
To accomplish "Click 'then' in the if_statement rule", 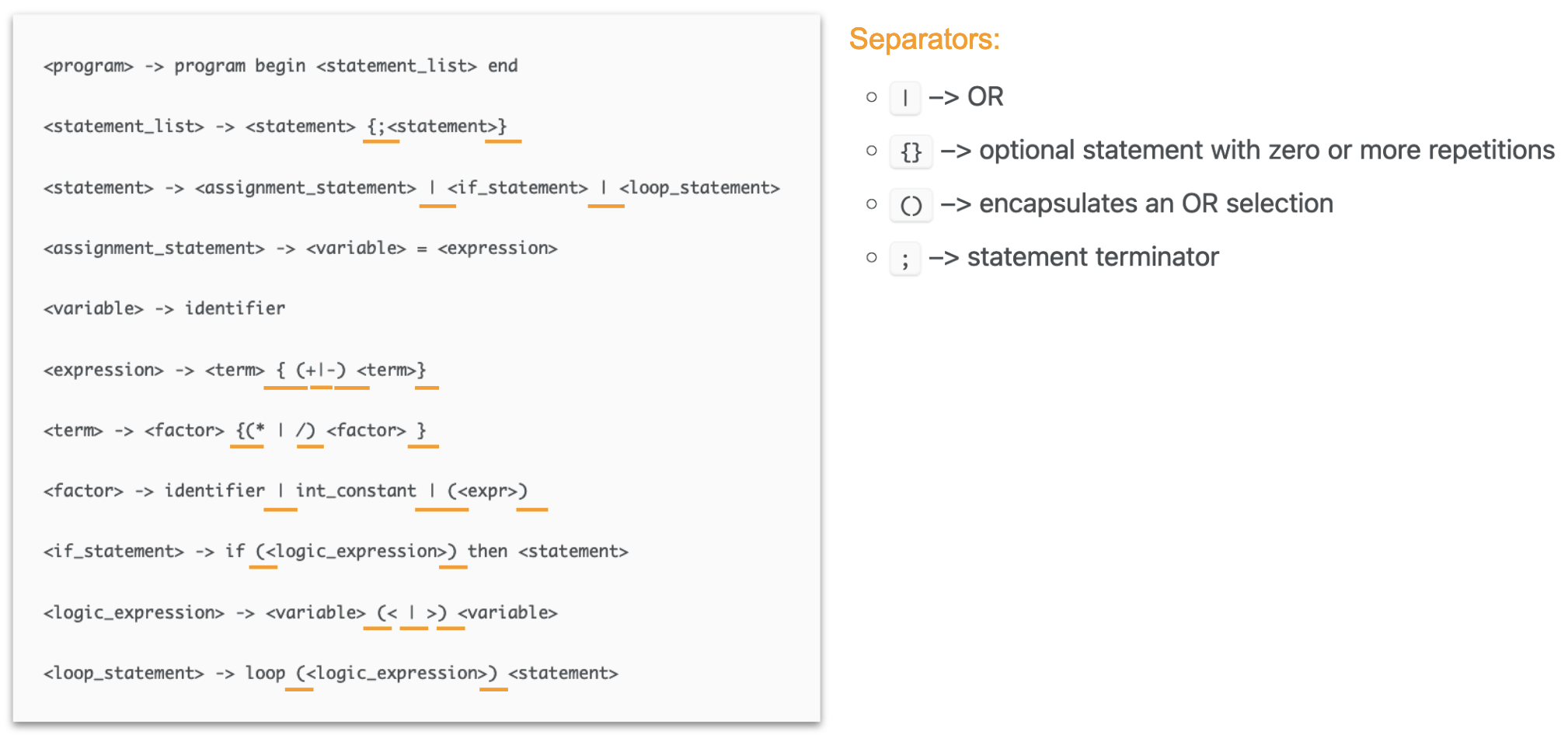I will click(x=487, y=552).
